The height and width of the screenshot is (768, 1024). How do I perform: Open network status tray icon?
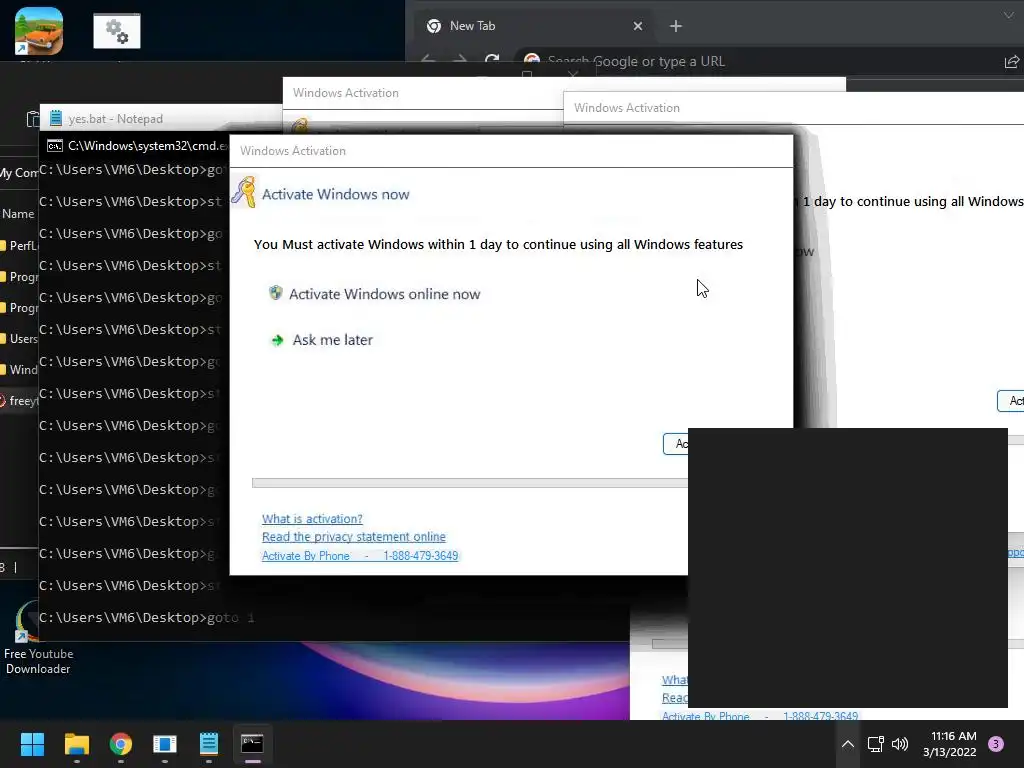point(875,744)
